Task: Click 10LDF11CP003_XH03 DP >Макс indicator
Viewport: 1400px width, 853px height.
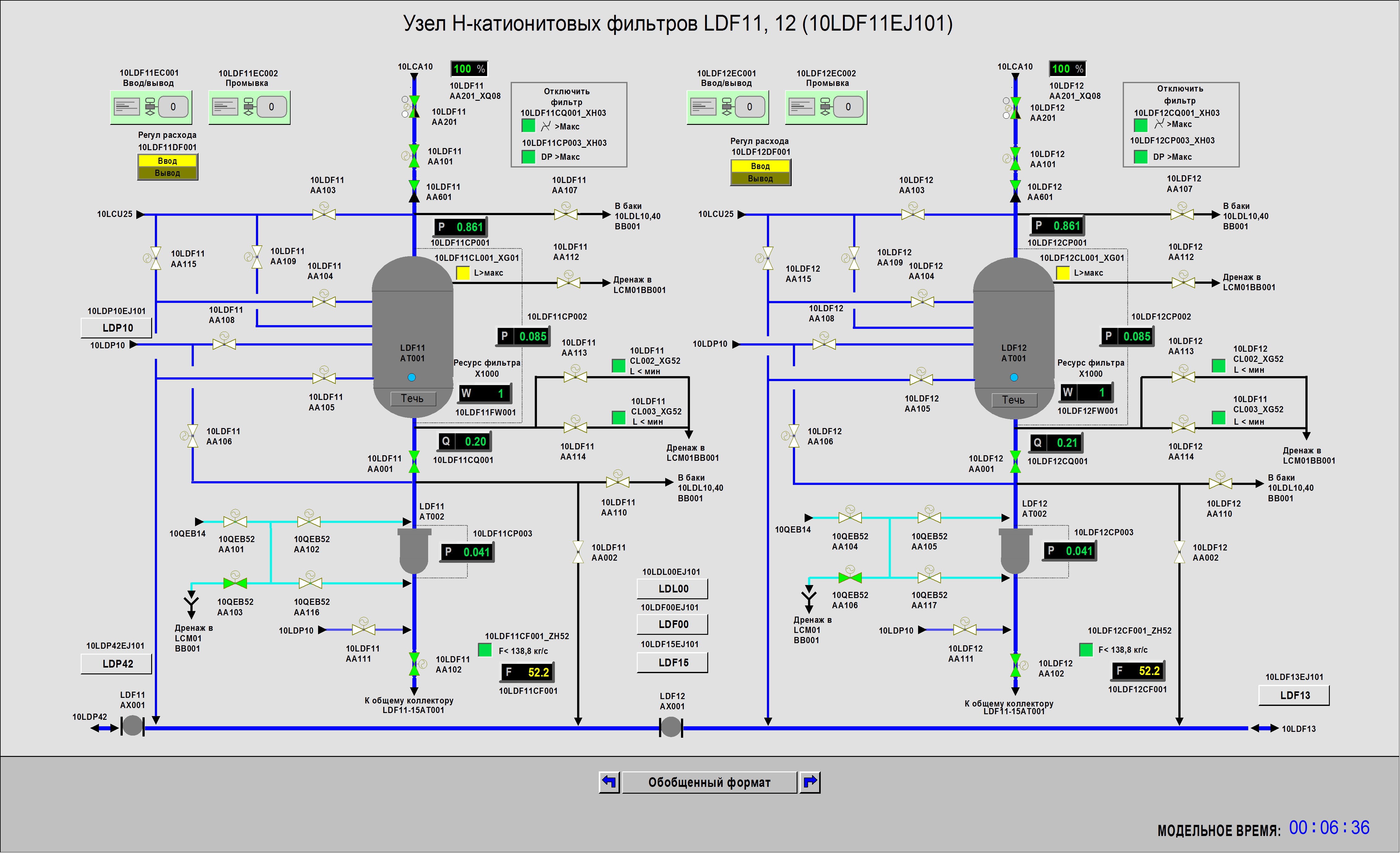Action: tap(528, 156)
